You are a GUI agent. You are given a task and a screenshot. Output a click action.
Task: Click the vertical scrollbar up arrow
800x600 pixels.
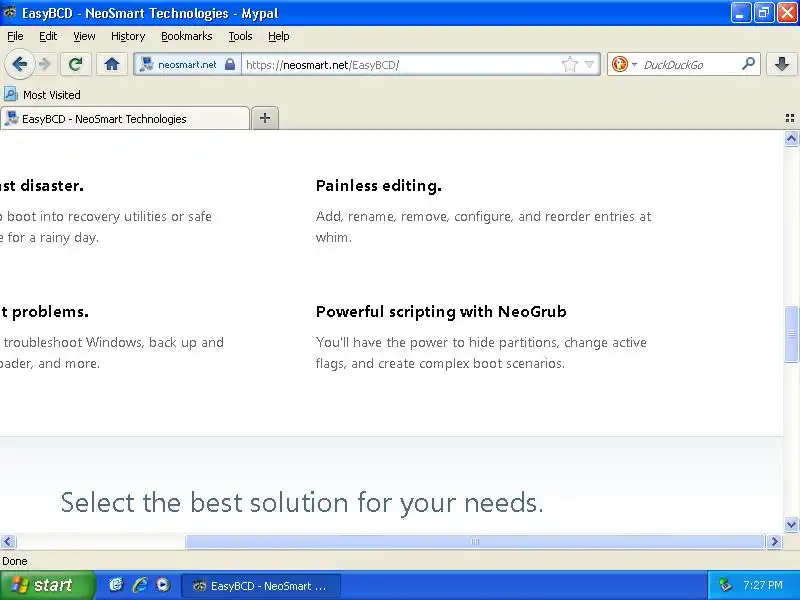pos(791,139)
